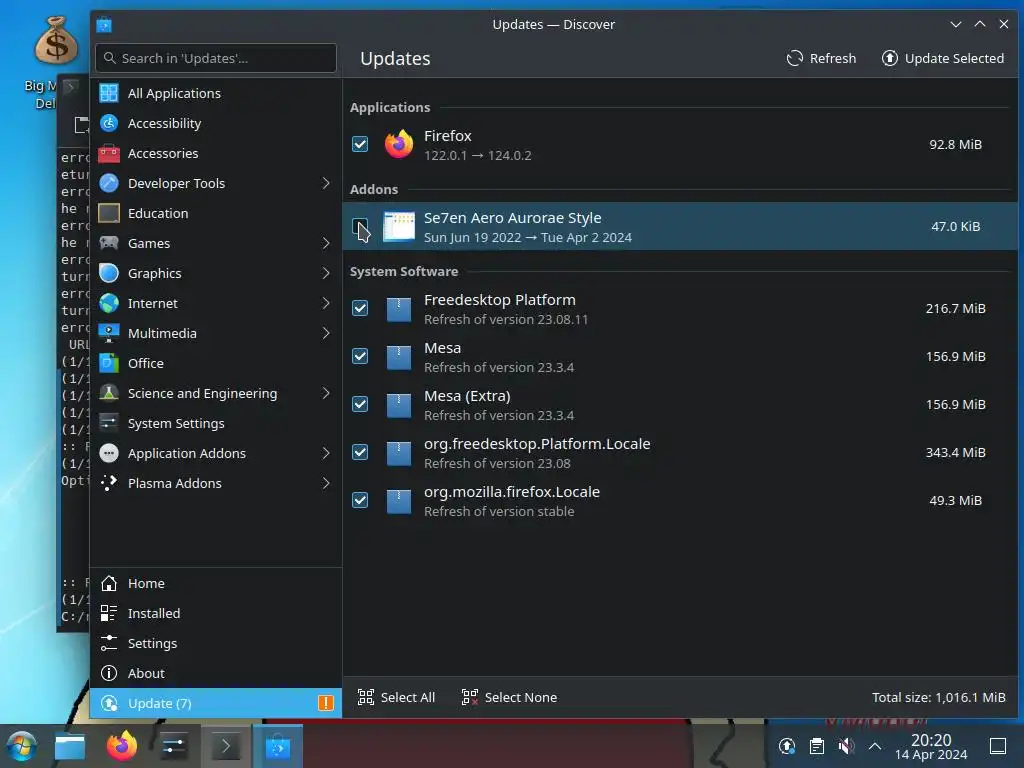The height and width of the screenshot is (768, 1024).
Task: Click the orange update warning badge
Action: (x=326, y=703)
